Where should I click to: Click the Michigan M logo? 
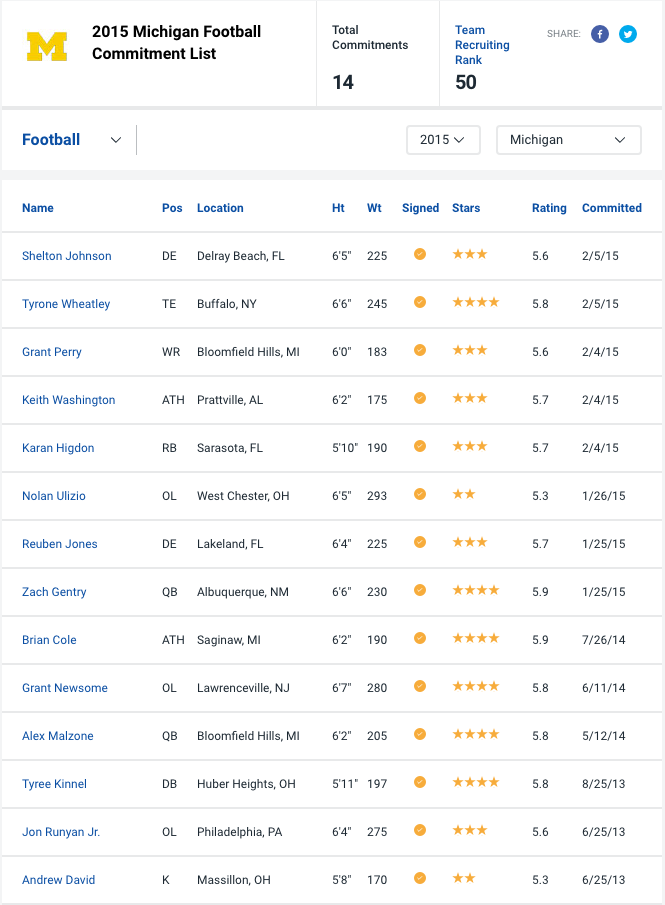click(47, 46)
